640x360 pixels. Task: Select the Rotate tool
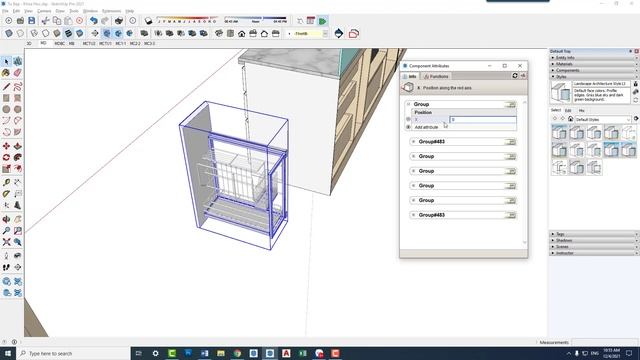(x=6, y=157)
